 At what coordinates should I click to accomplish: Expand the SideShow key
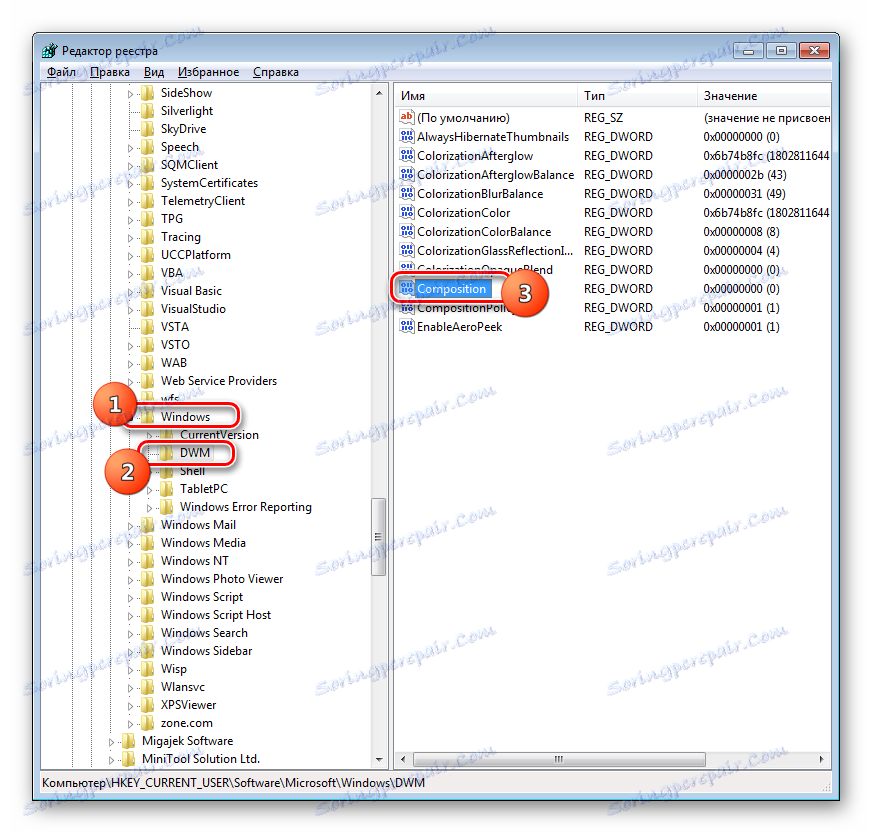130,94
